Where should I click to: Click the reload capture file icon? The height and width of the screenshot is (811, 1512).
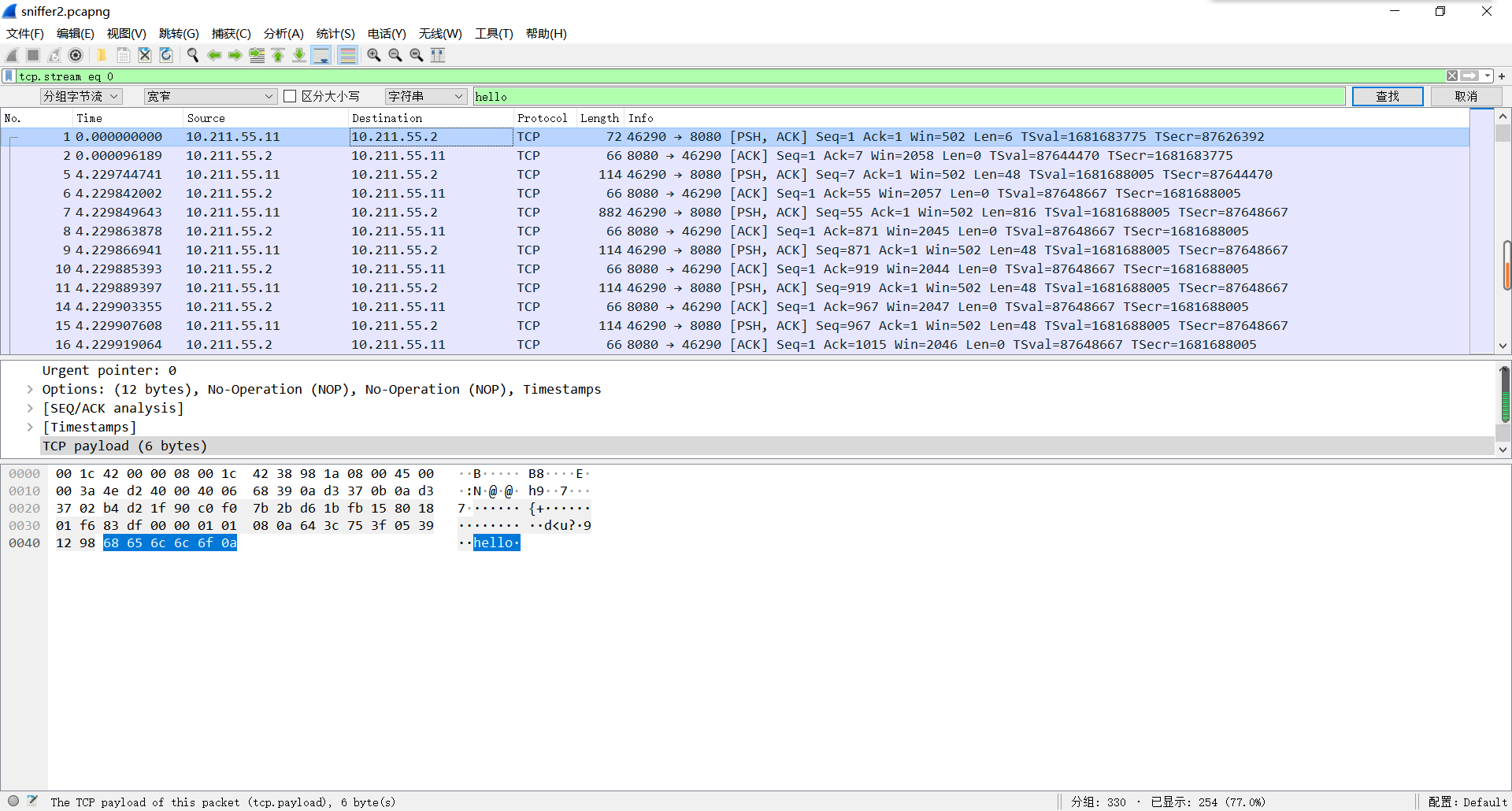166,55
